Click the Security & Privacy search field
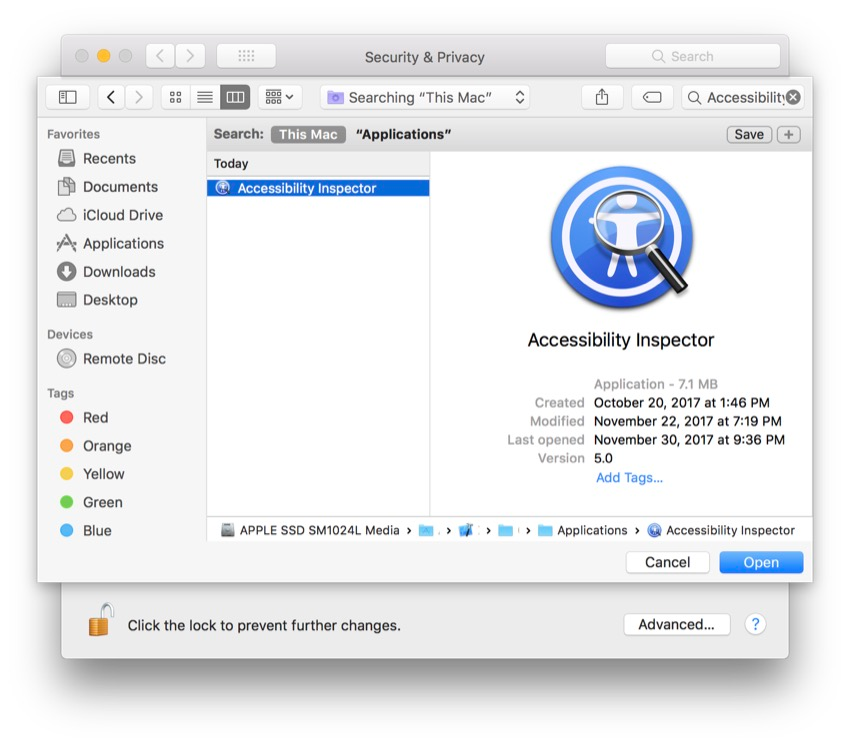 click(x=693, y=56)
